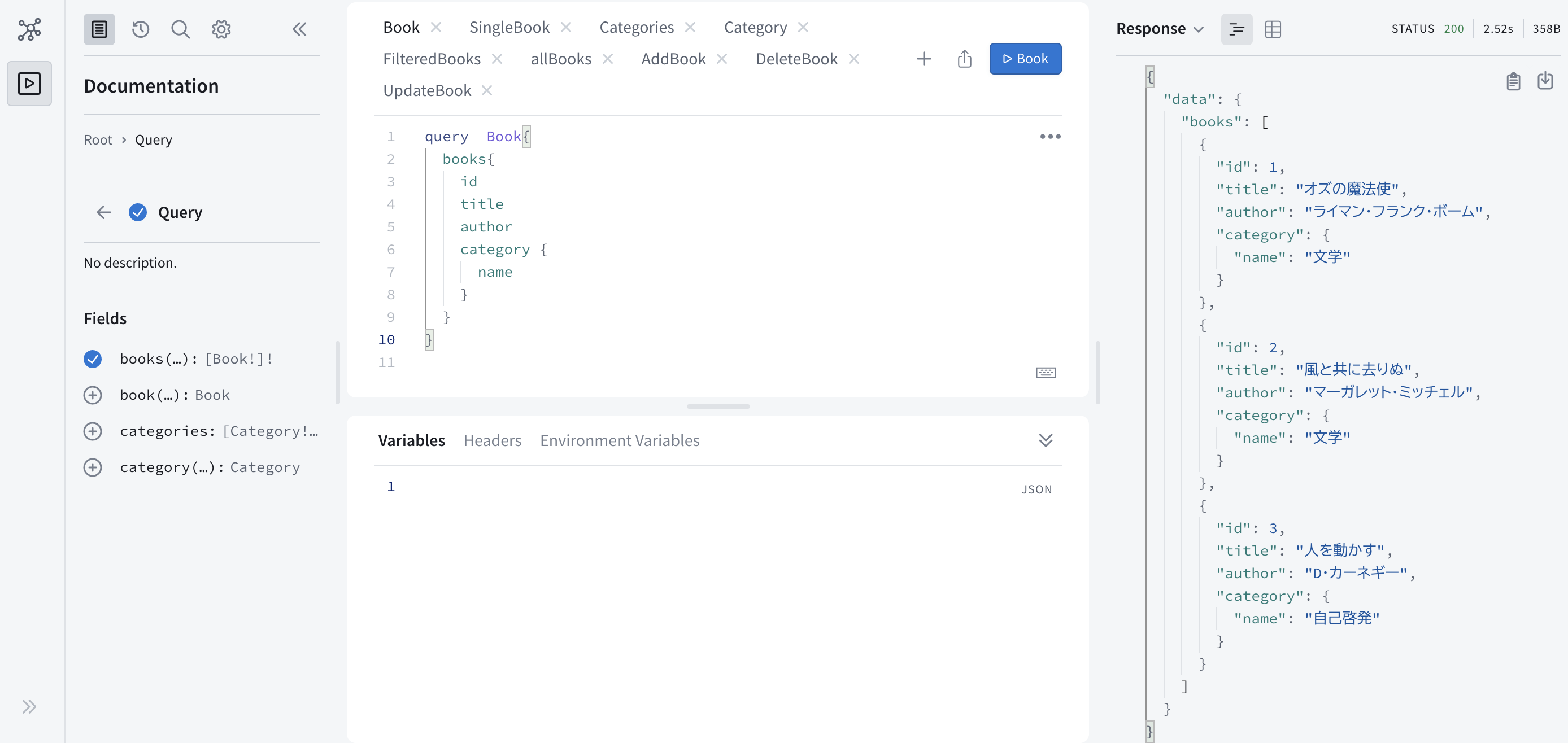Add the book(…) field to the operation
Screen dimensions: 1568x743
tap(93, 395)
